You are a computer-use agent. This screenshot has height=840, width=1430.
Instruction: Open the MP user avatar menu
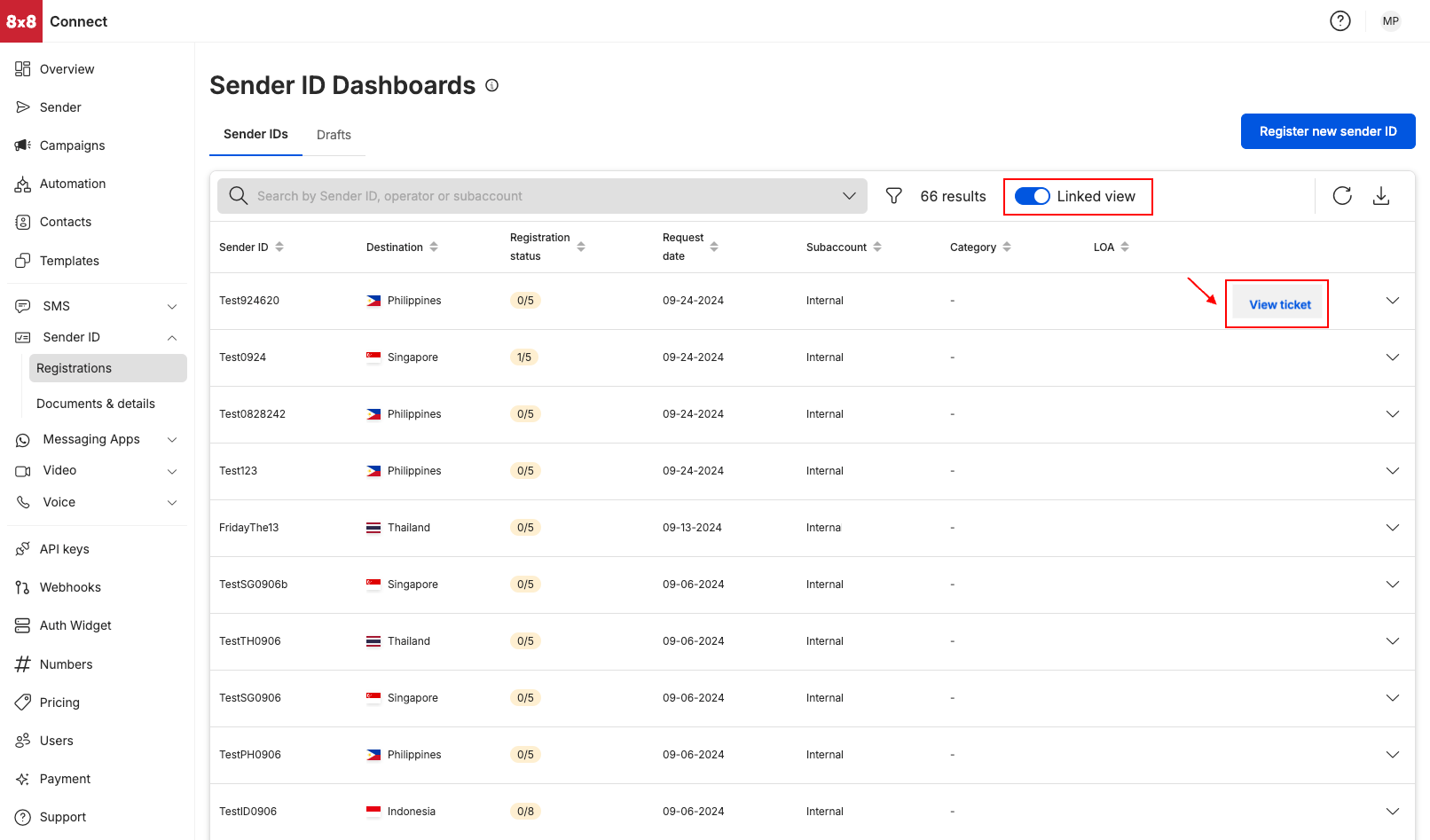1390,20
